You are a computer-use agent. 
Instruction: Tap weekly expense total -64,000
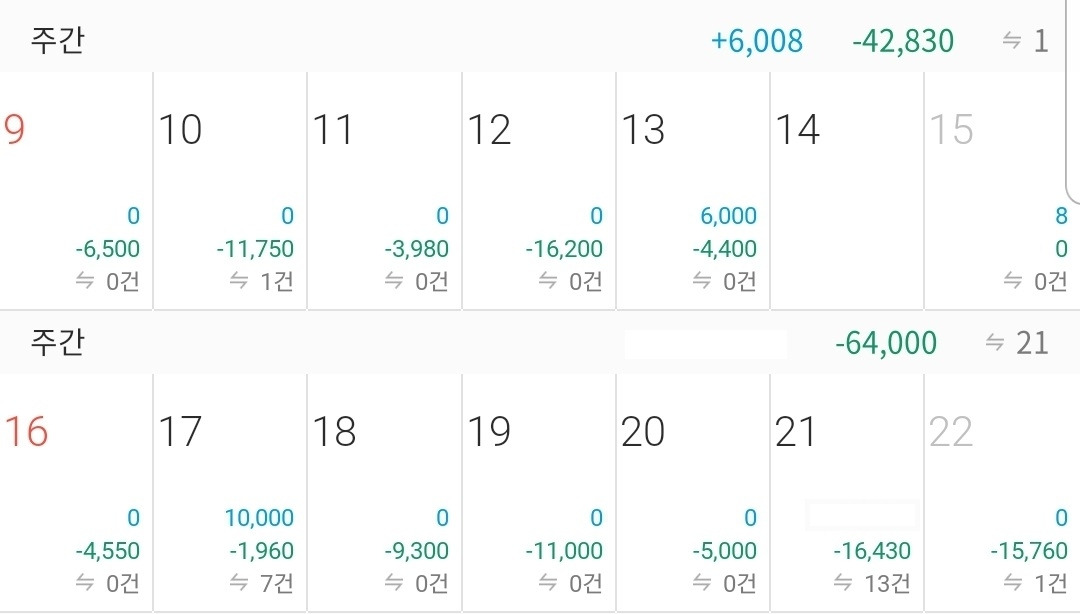(886, 342)
